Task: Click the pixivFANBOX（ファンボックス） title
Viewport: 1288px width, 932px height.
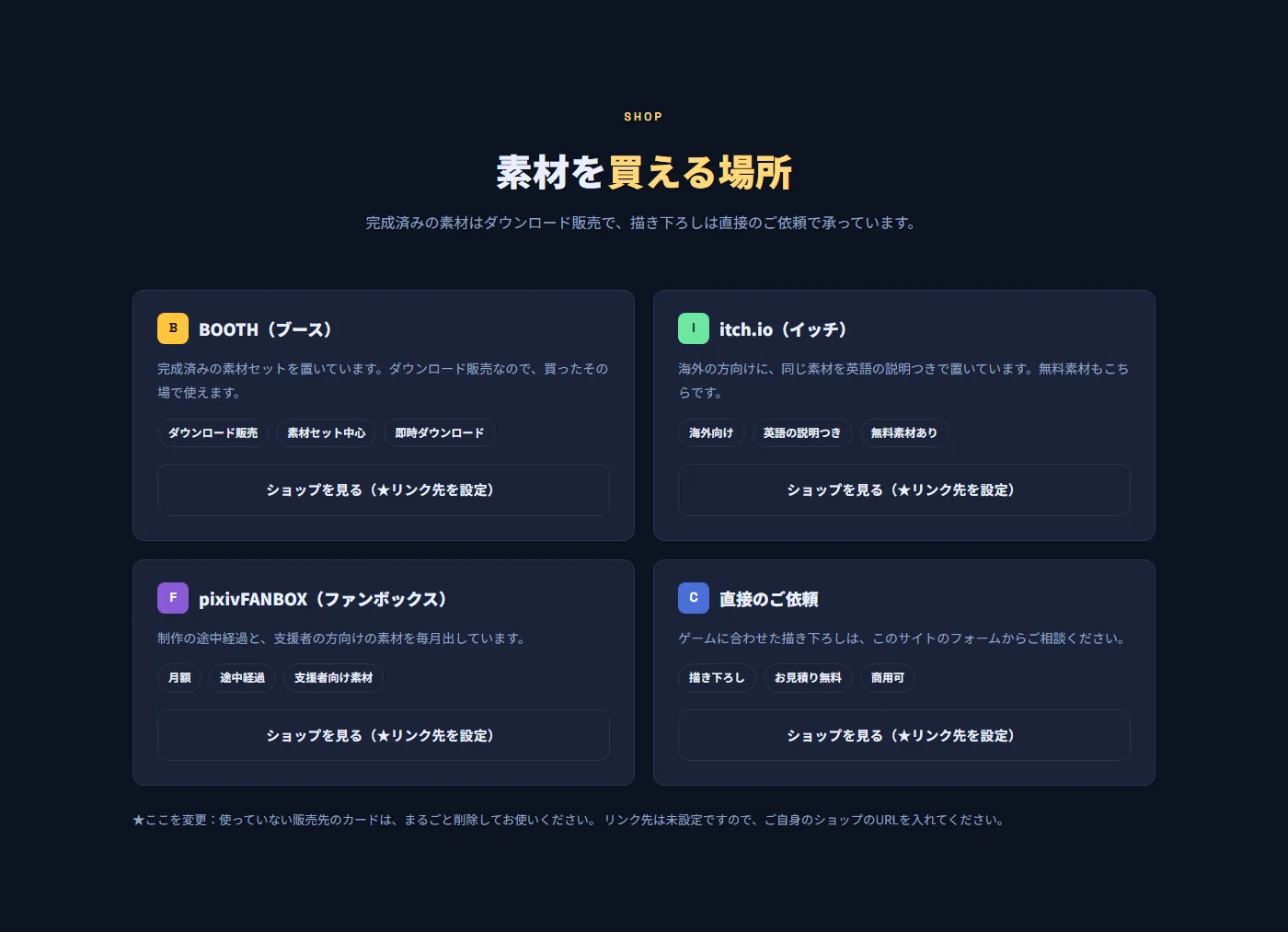Action: [323, 599]
